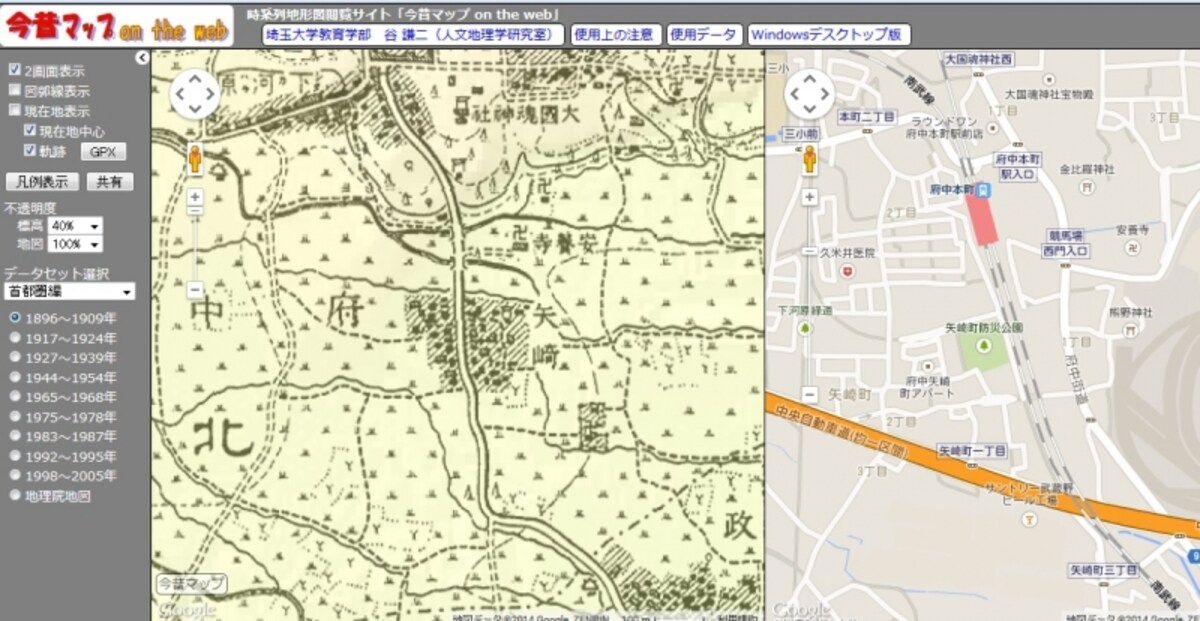This screenshot has height=621, width=1200.
Task: Pan the old map to the right
Action: 210,95
